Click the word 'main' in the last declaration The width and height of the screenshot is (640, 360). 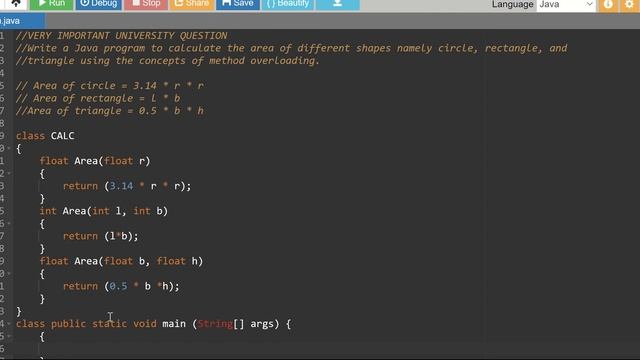[x=174, y=324]
